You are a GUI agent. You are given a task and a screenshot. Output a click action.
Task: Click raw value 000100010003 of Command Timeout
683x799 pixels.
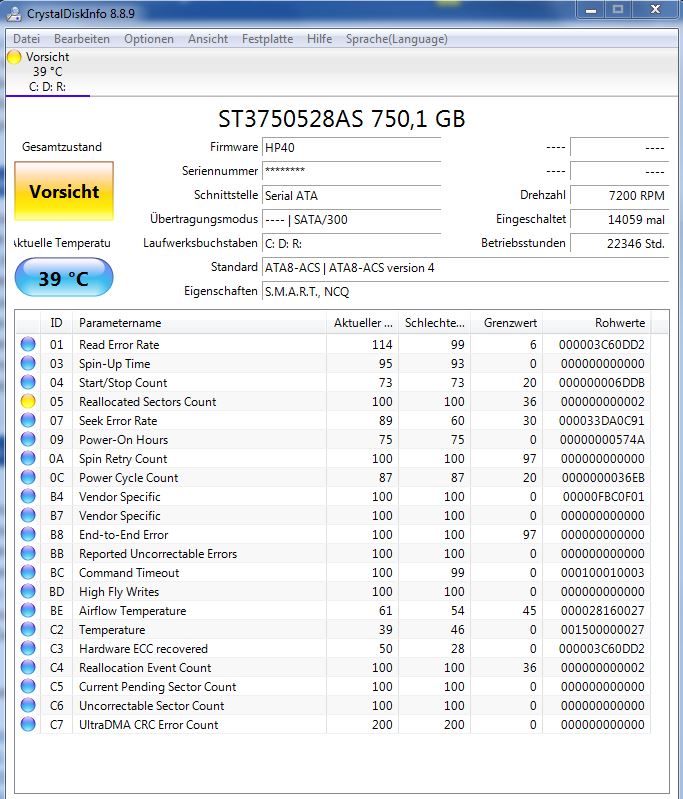(602, 572)
